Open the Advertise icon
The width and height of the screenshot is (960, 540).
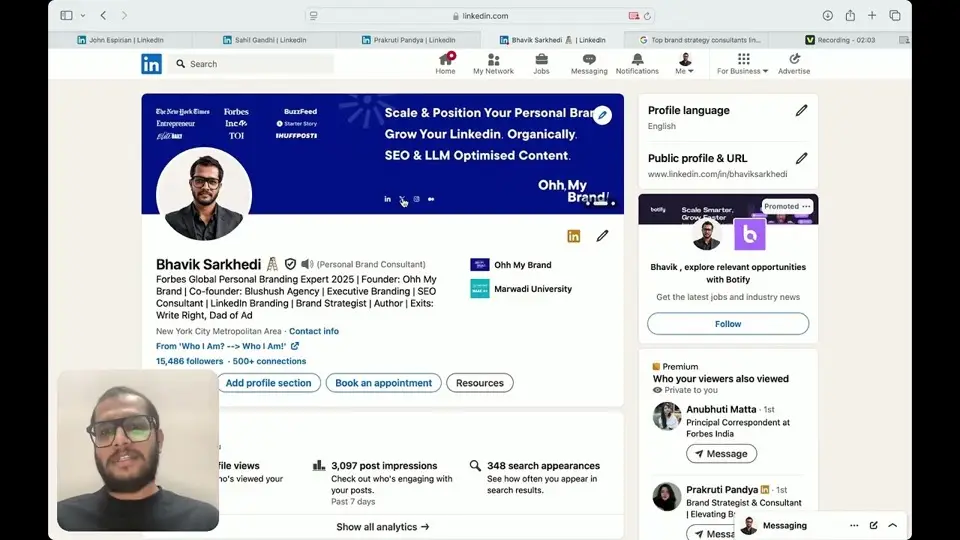pos(794,64)
